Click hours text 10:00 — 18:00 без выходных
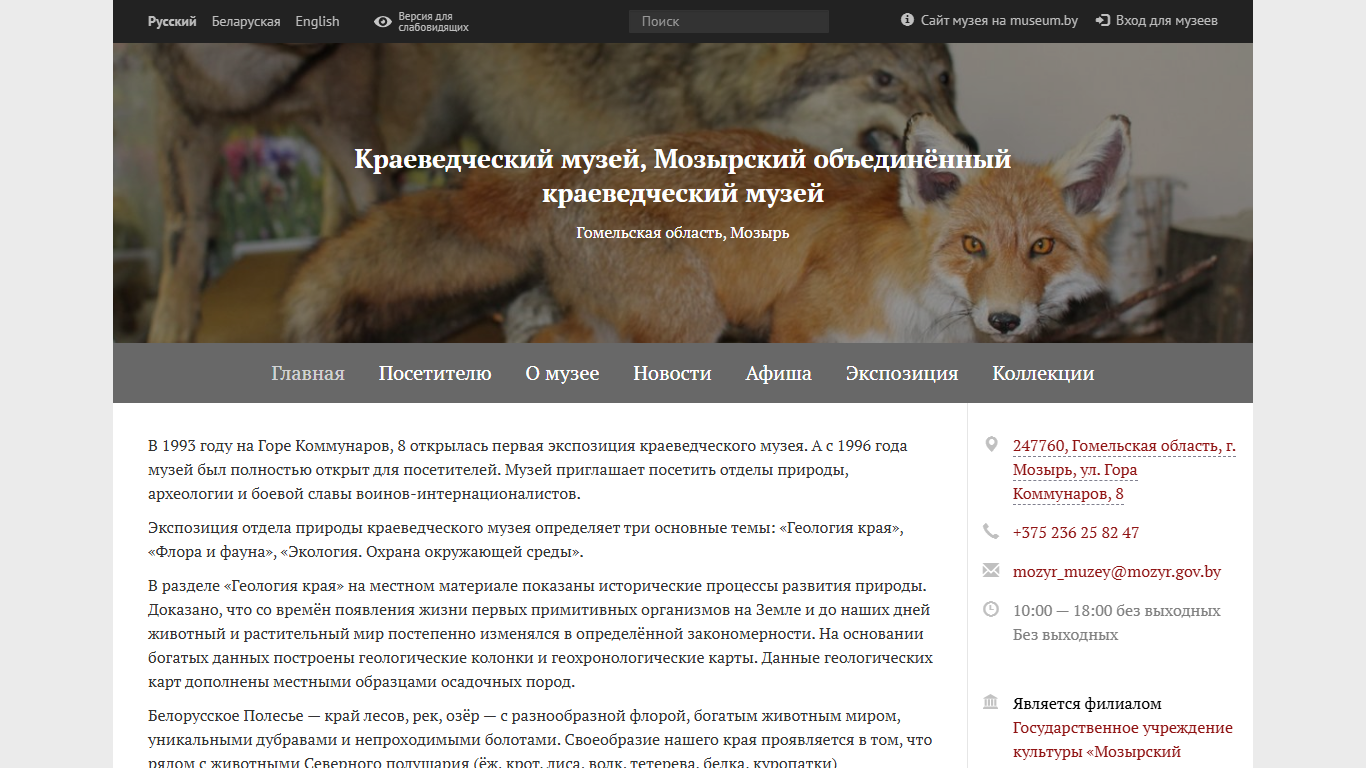Screen dimensions: 1366x768 tap(1117, 611)
